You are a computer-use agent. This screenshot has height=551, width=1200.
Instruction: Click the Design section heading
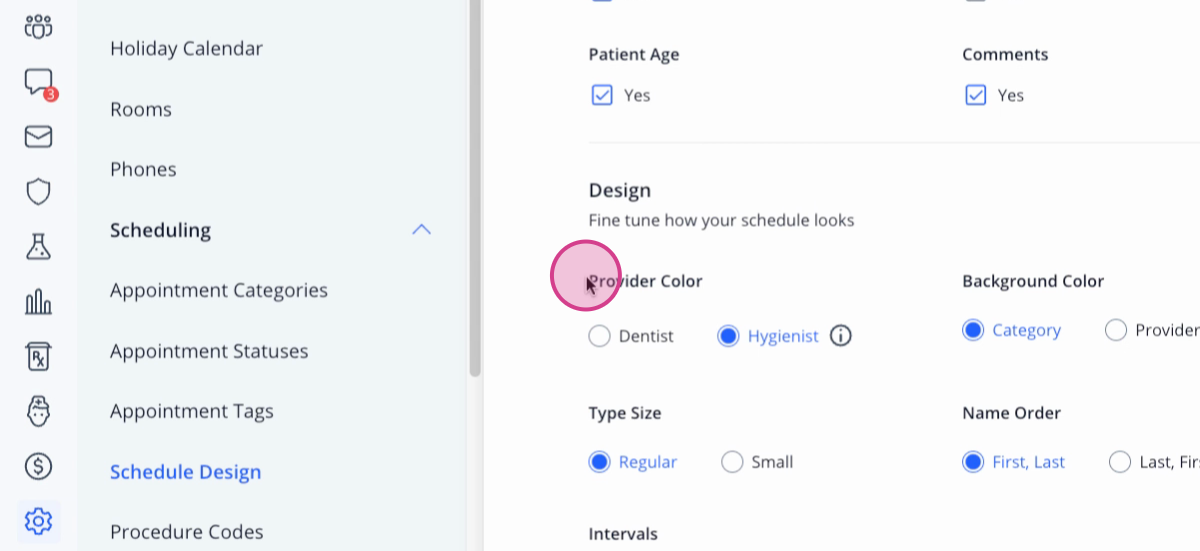click(x=620, y=190)
